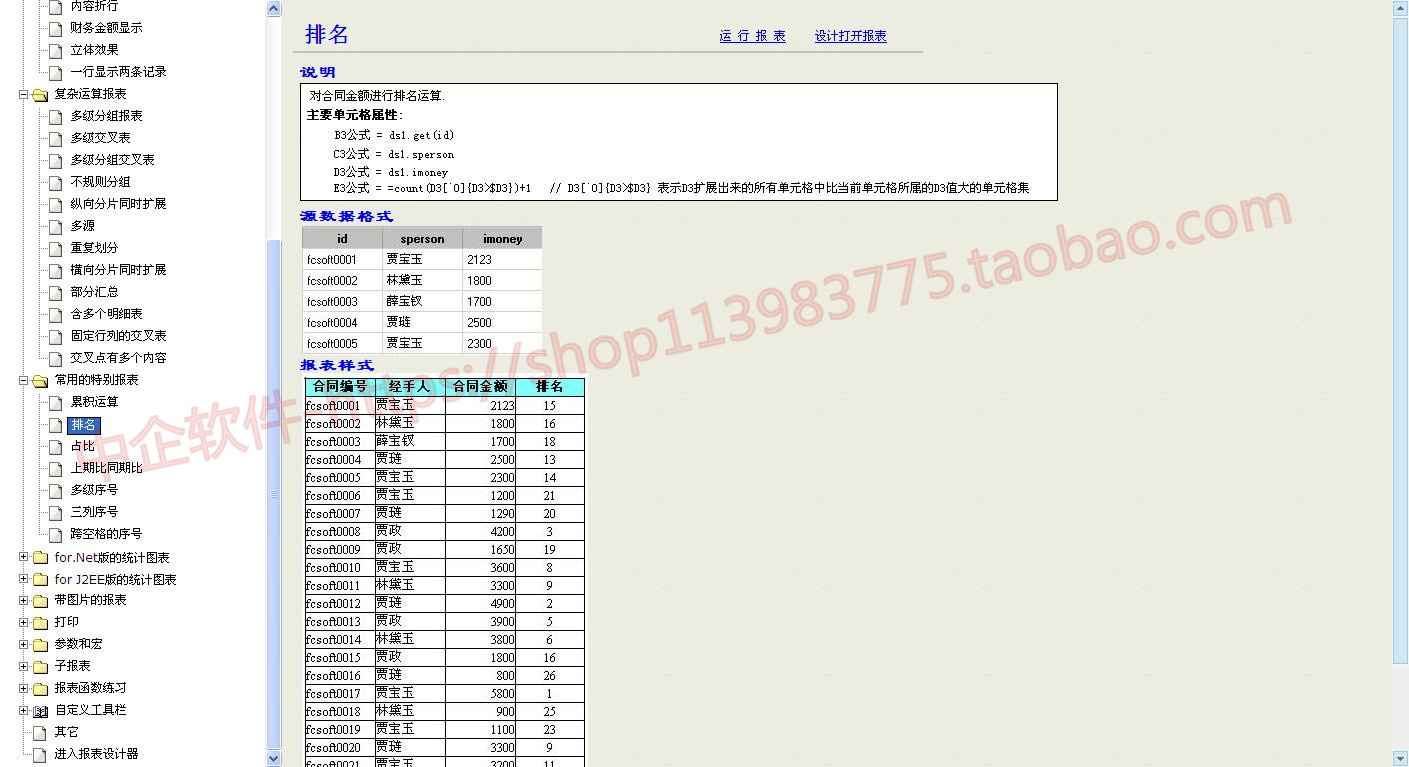Click the open folder icon for 复杂运算报表
Image resolution: width=1409 pixels, height=767 pixels.
tap(40, 95)
